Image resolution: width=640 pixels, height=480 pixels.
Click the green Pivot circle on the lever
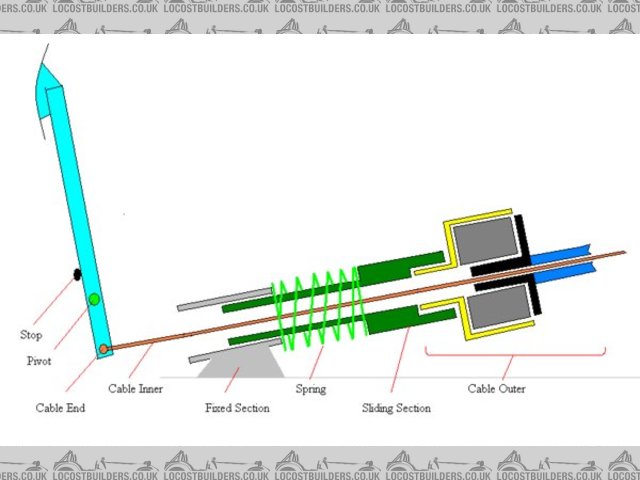tap(94, 299)
